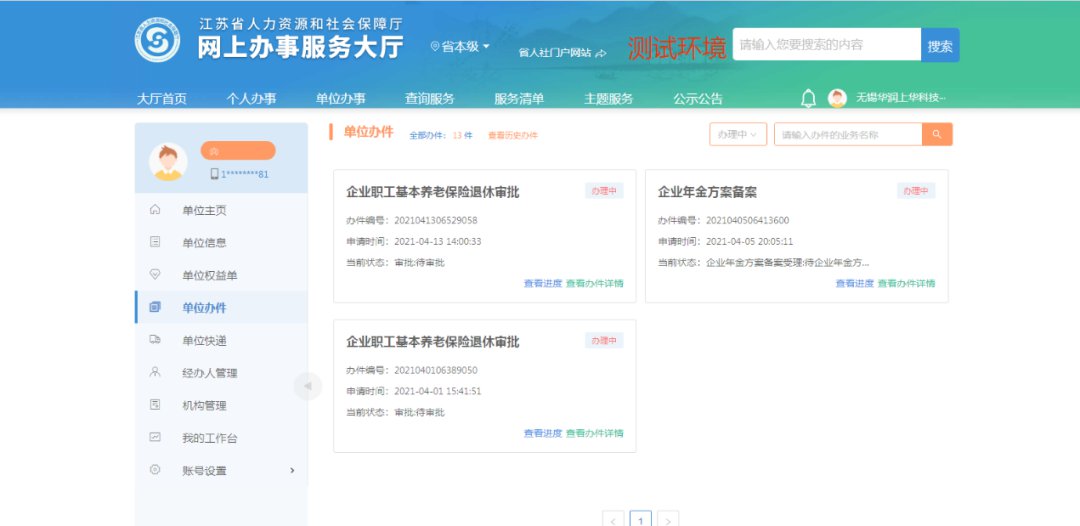1080x526 pixels.
Task: Collapse the sidebar with the arrow handle
Action: point(307,386)
